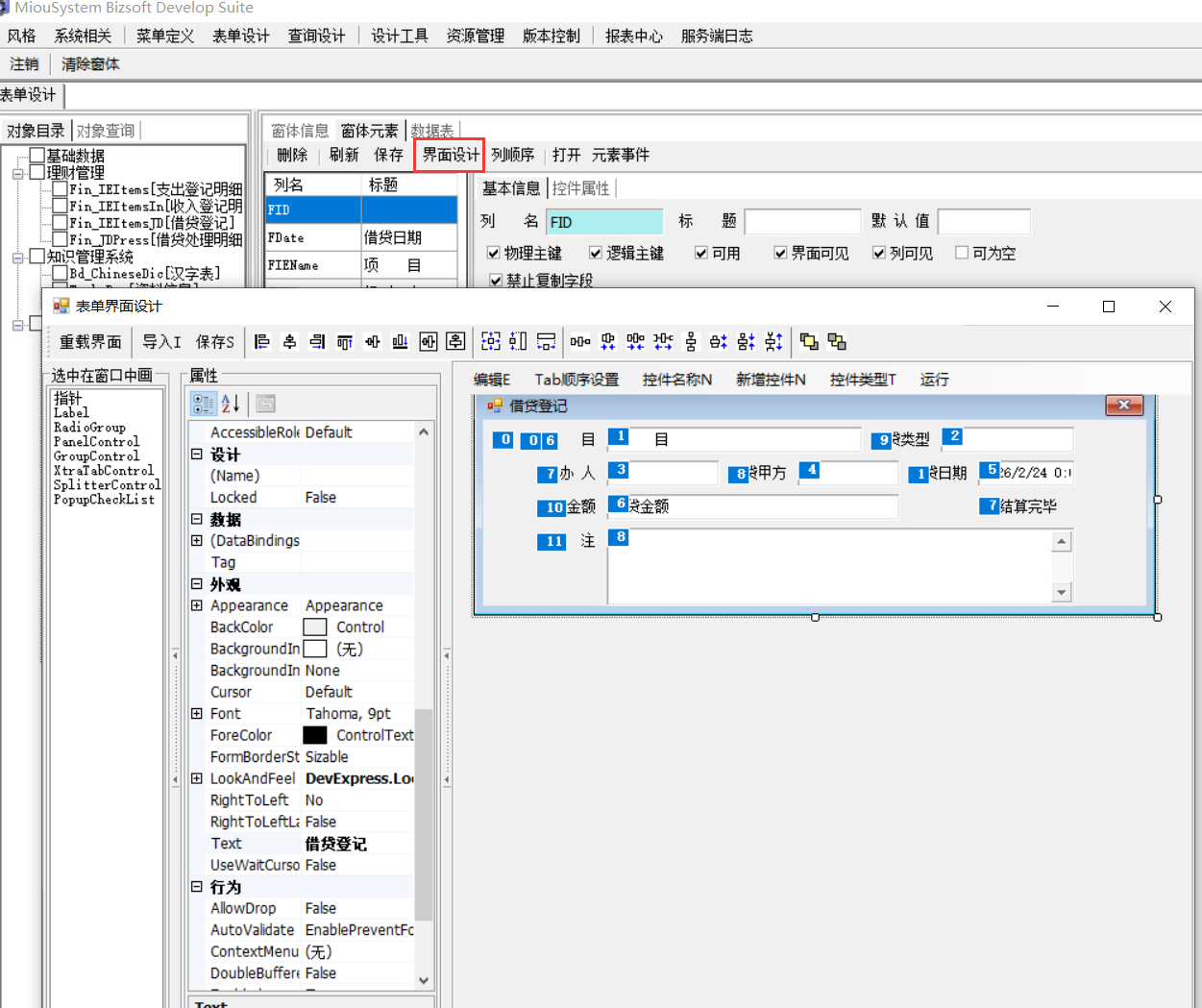
Task: Sort properties alphabetically with the A-Z icon
Action: point(231,404)
